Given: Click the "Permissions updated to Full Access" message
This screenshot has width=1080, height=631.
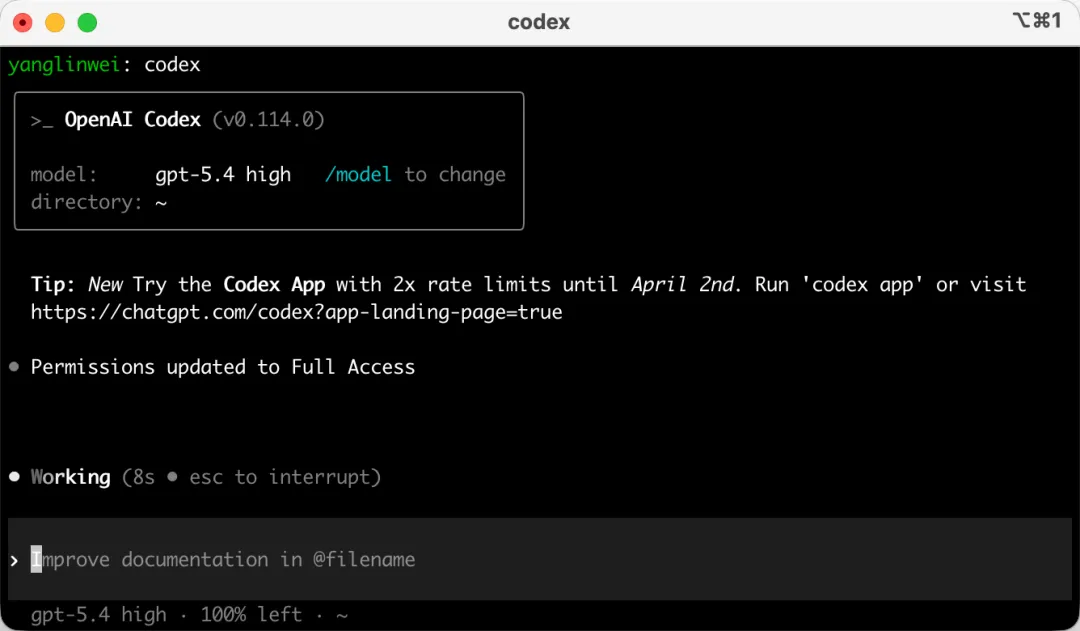Looking at the screenshot, I should pyautogui.click(x=222, y=367).
